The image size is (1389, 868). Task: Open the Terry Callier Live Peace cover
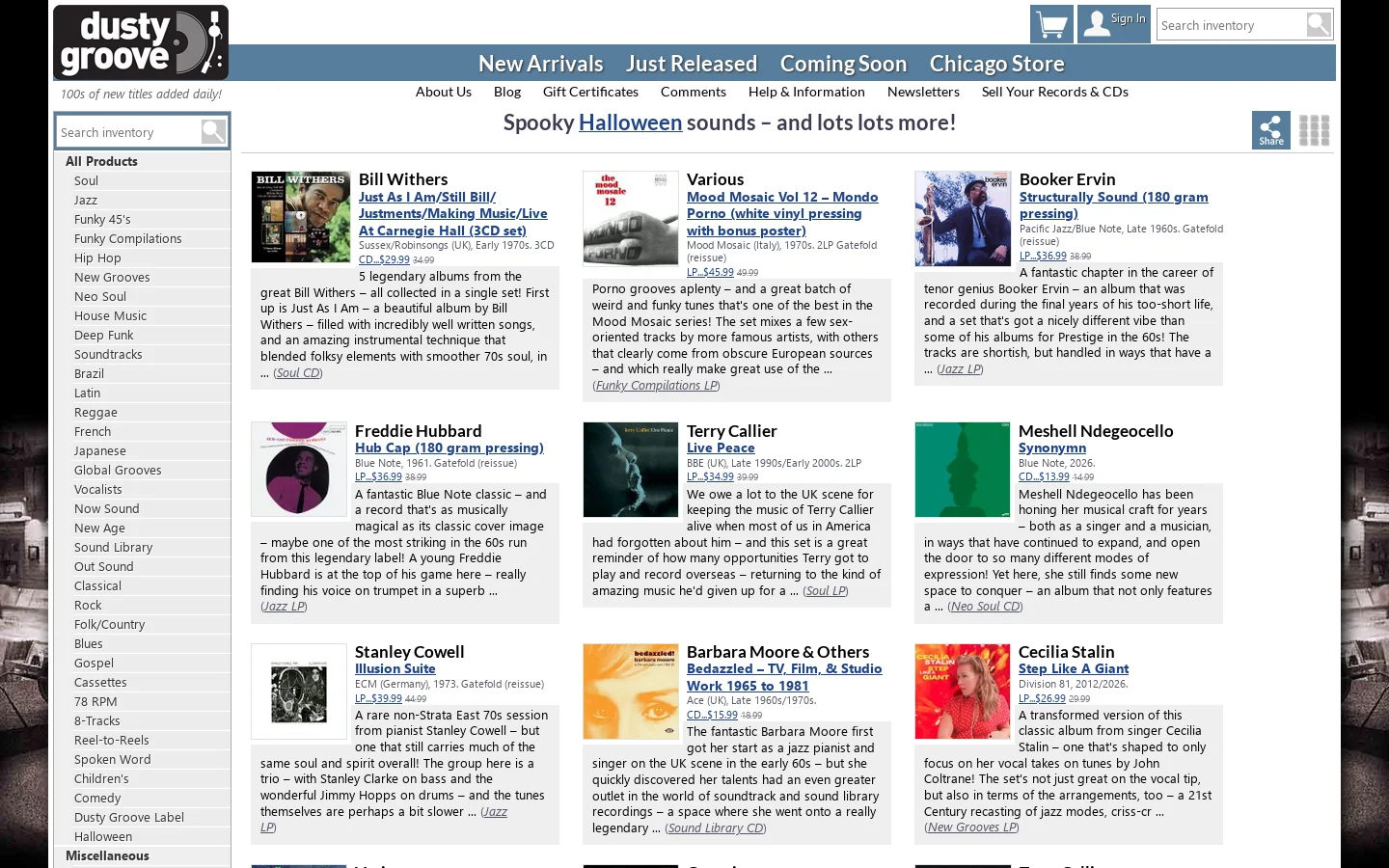point(631,469)
